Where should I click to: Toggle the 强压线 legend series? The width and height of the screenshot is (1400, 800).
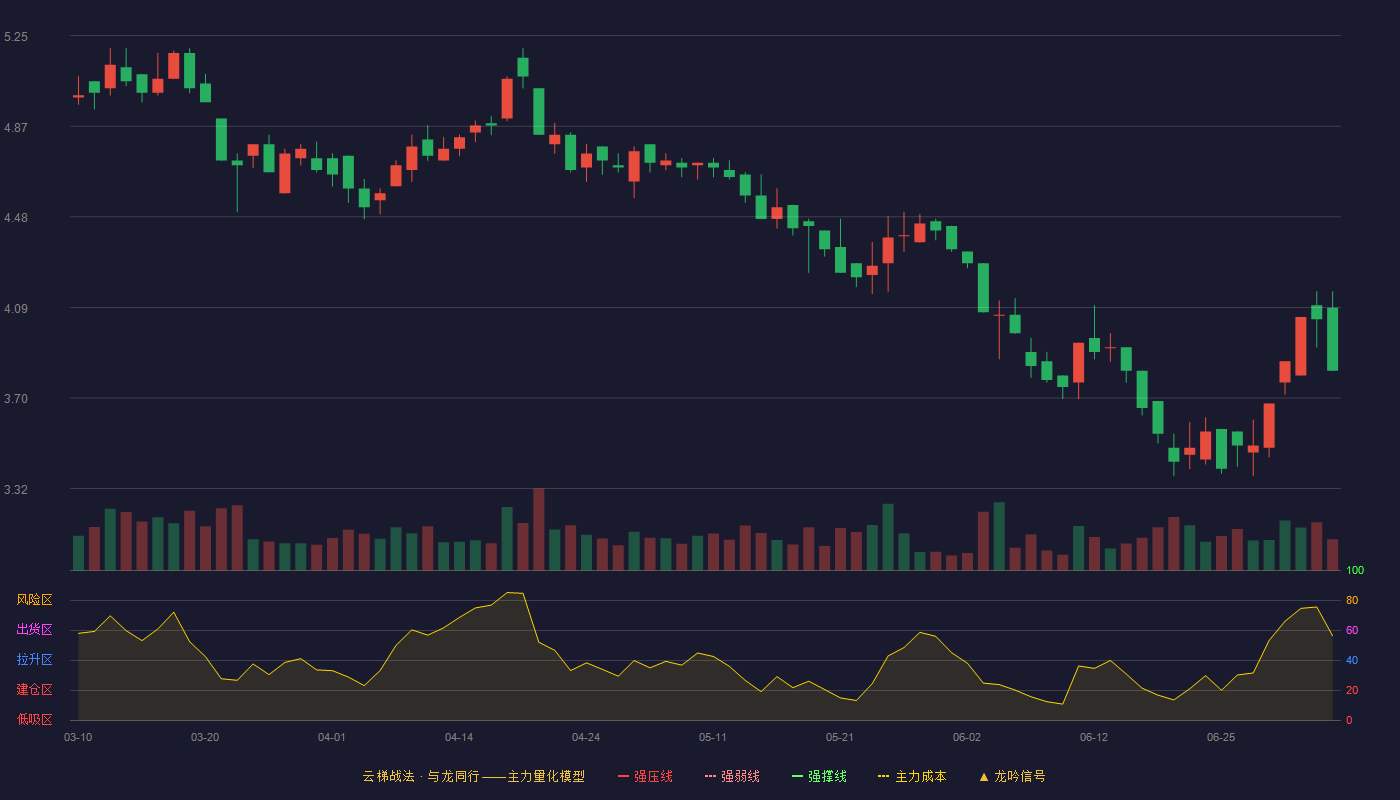click(645, 776)
